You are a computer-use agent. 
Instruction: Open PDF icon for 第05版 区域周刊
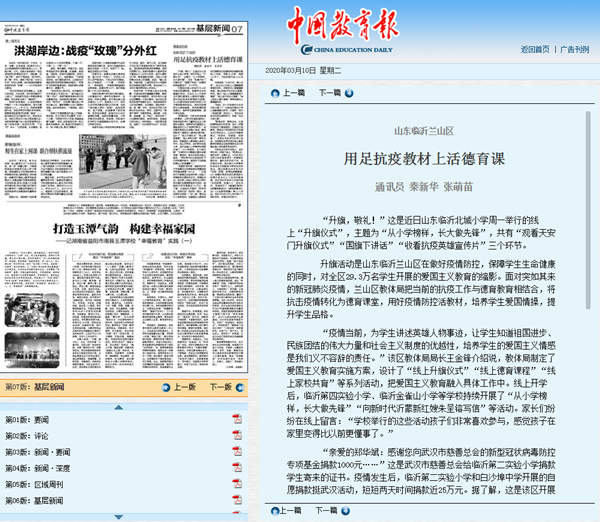[237, 484]
